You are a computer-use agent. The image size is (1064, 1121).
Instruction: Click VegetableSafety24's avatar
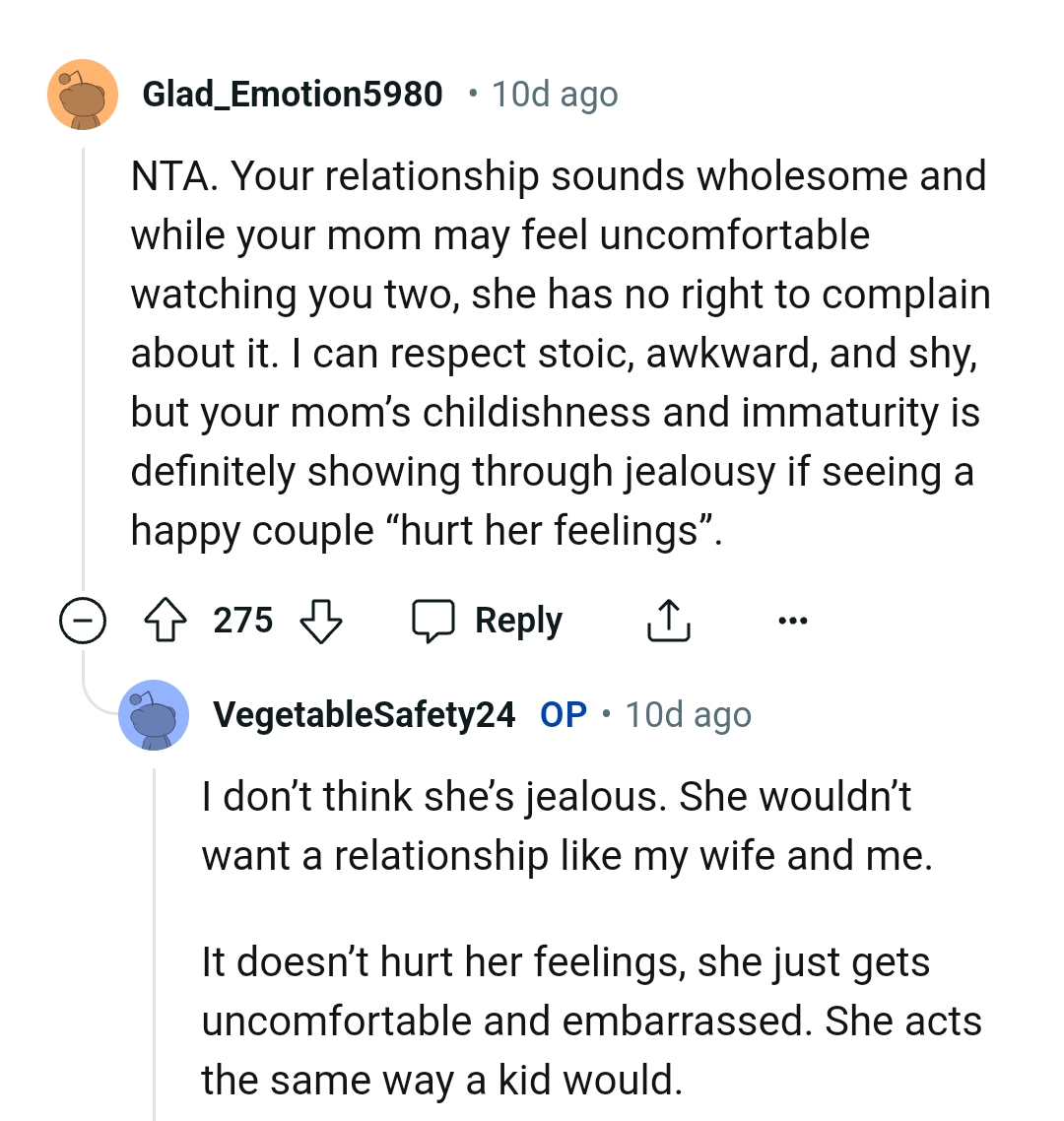(x=155, y=715)
